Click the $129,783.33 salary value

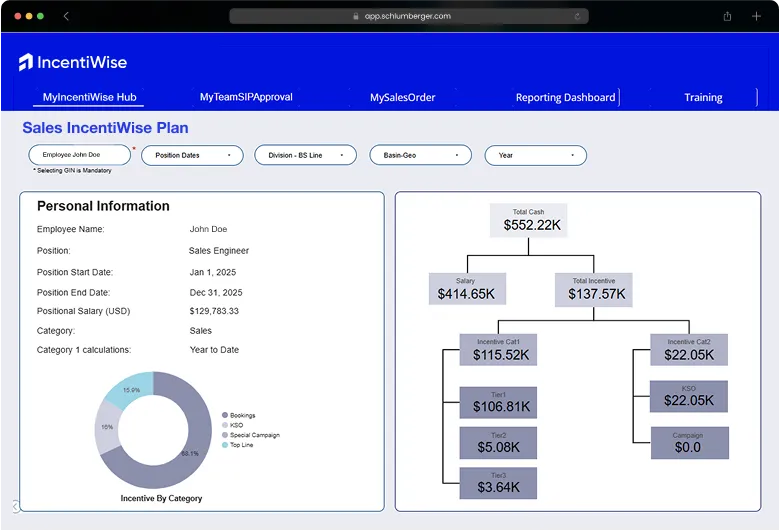214,311
